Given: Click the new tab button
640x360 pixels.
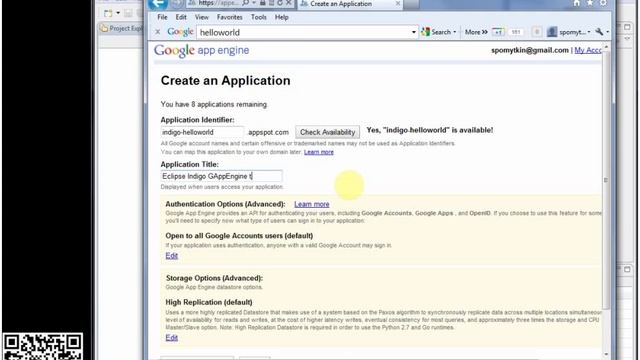Looking at the screenshot, I should [x=411, y=4].
